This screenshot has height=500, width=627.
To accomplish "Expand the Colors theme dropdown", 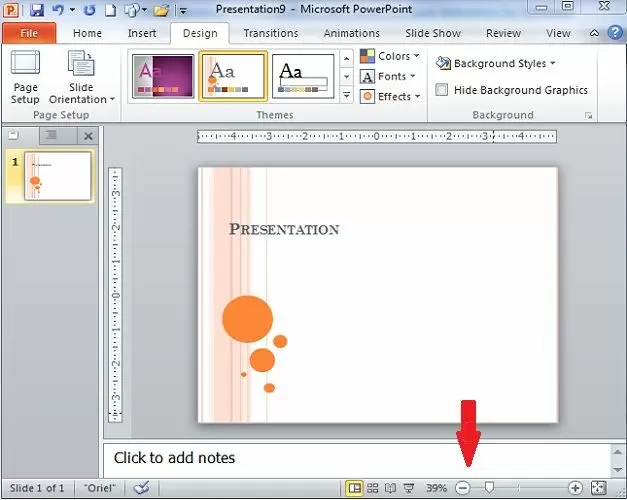I will [x=390, y=56].
